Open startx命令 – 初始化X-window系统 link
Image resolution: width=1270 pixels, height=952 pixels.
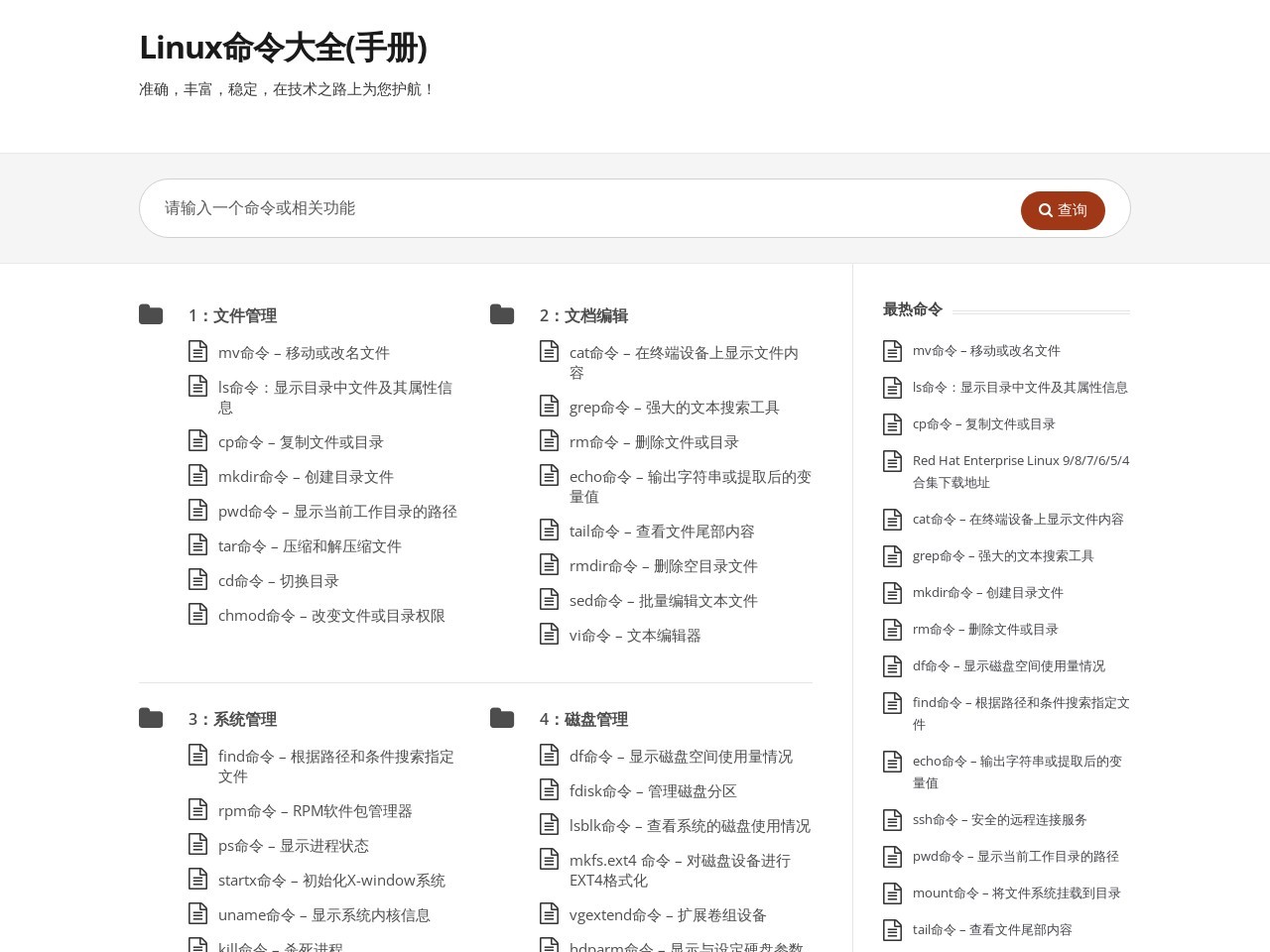pos(331,881)
